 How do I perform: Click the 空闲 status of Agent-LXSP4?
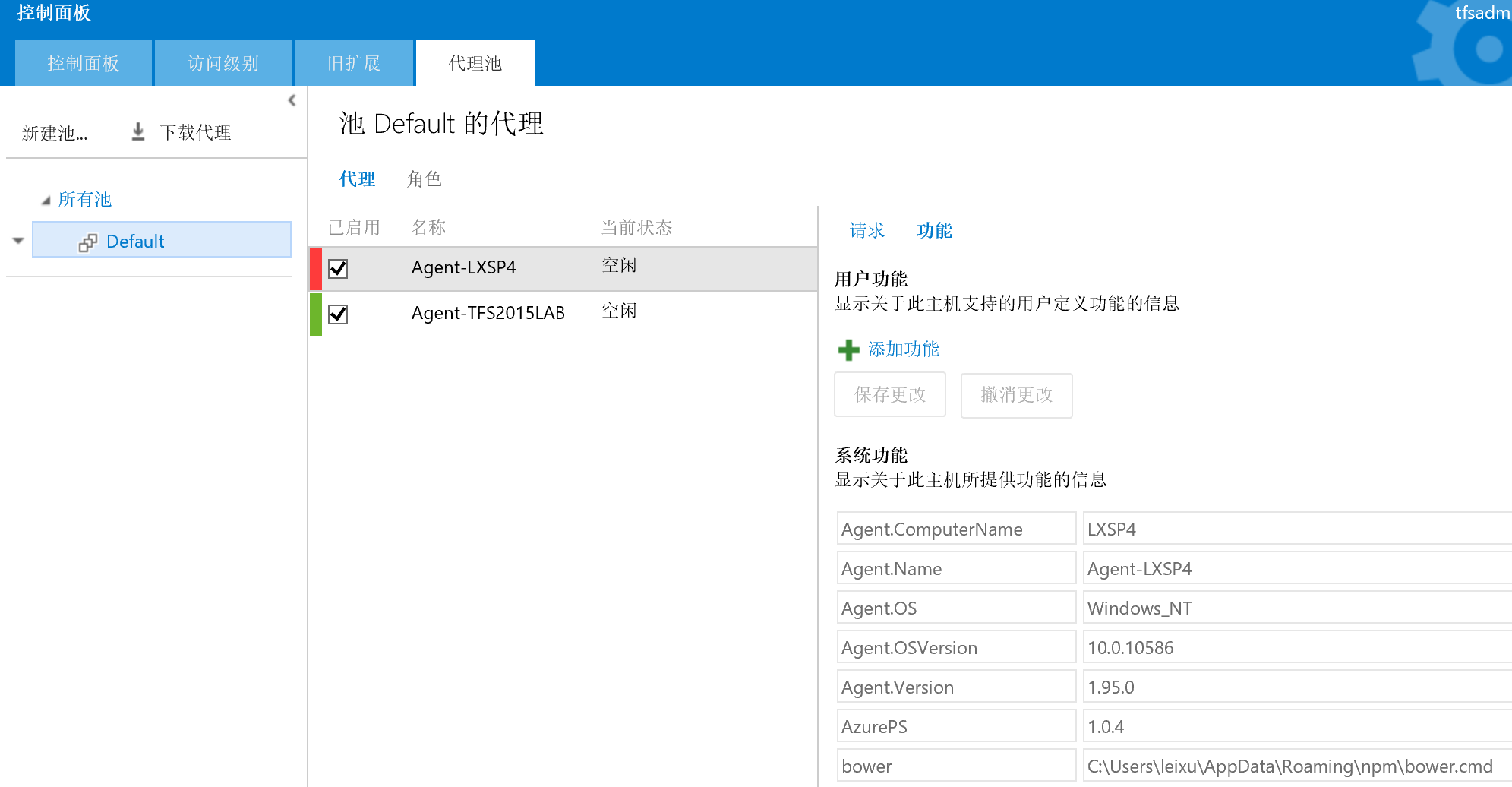(x=619, y=266)
